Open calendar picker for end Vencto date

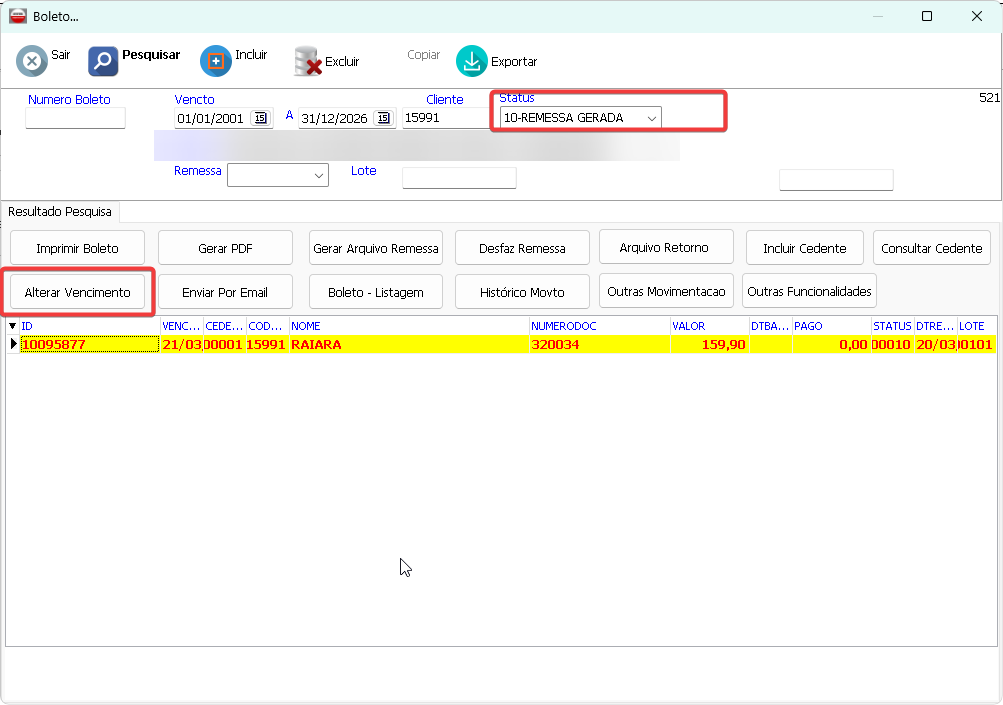coord(384,118)
